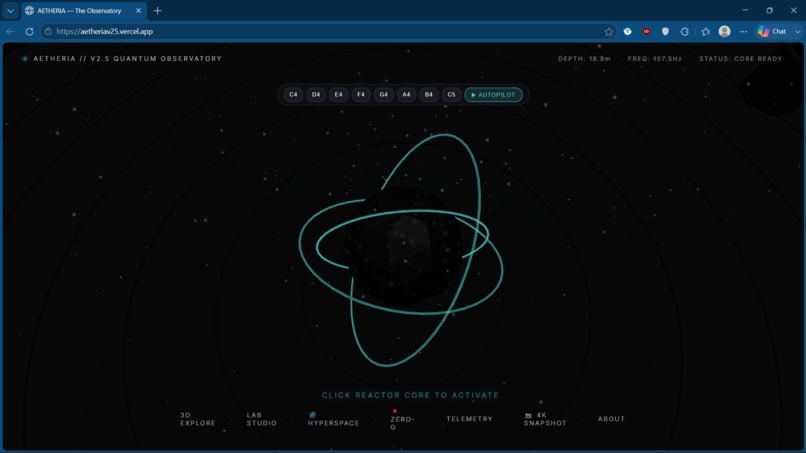
Task: Click the DEPTH readout
Action: click(584, 59)
